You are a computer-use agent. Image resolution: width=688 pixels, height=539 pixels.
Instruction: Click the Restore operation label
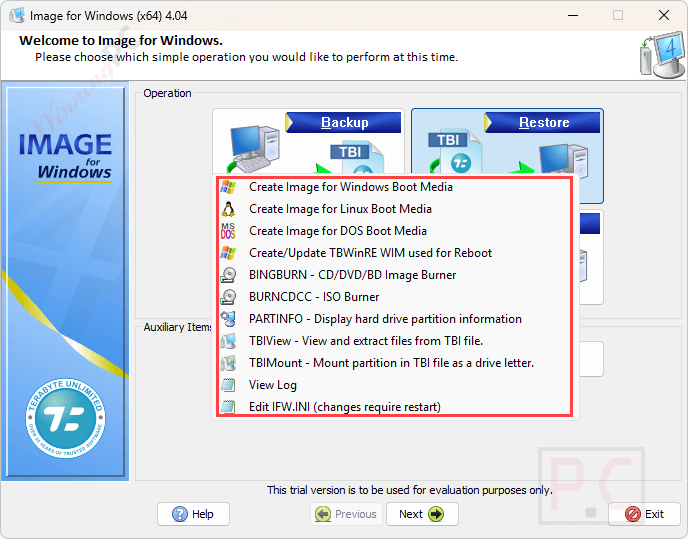coord(542,122)
